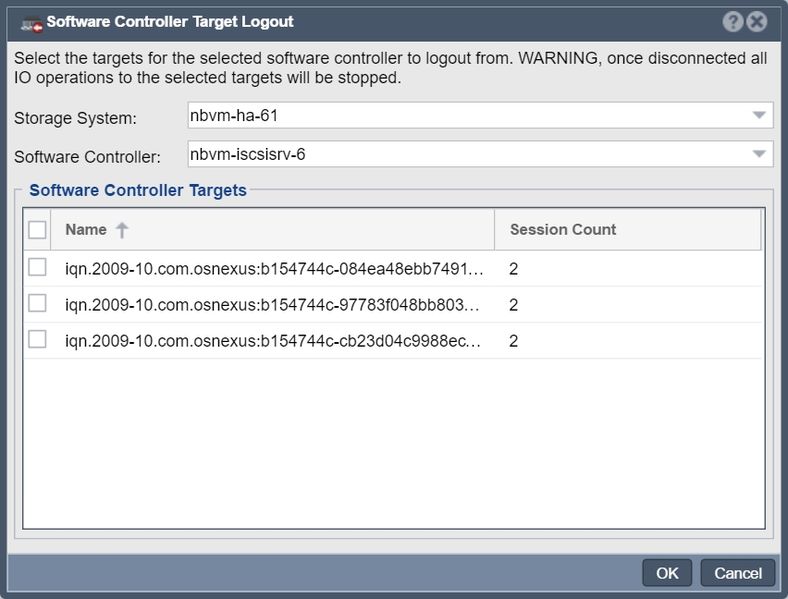Select target name iqn...b154744c-084ea48ebb7491
This screenshot has height=599, width=788.
(x=274, y=269)
